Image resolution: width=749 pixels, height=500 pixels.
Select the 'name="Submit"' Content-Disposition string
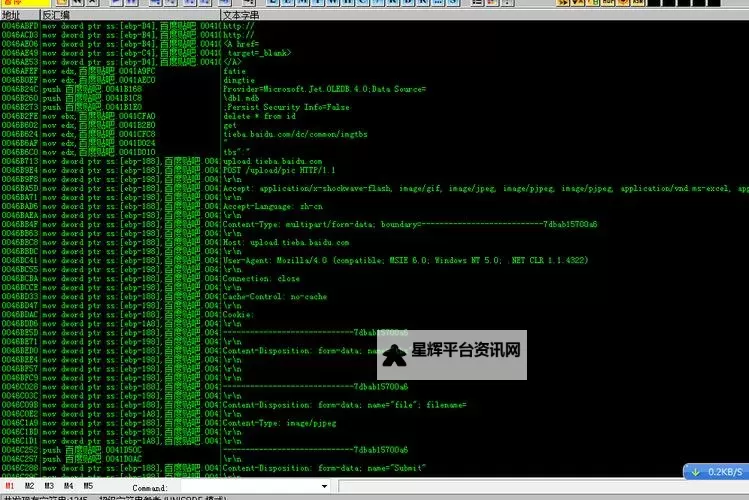(x=324, y=468)
